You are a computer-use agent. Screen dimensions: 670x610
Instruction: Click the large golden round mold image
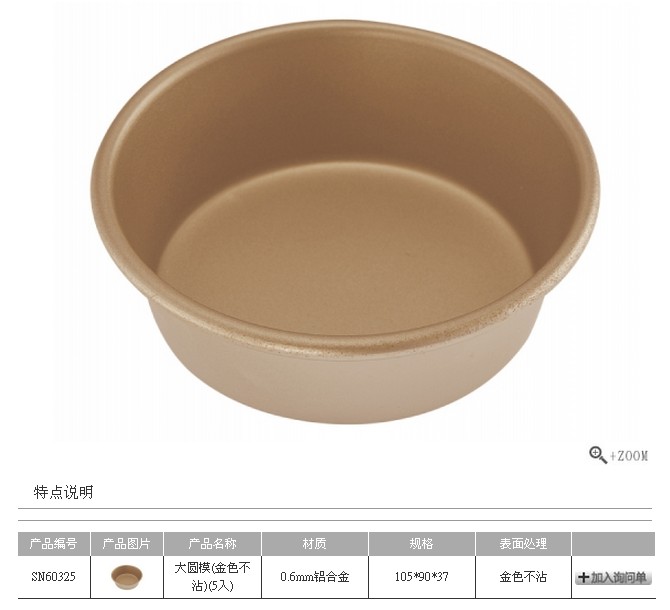click(x=345, y=222)
